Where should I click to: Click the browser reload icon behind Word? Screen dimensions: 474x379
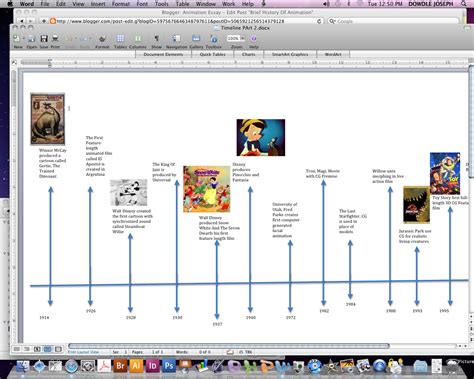pyautogui.click(x=319, y=21)
